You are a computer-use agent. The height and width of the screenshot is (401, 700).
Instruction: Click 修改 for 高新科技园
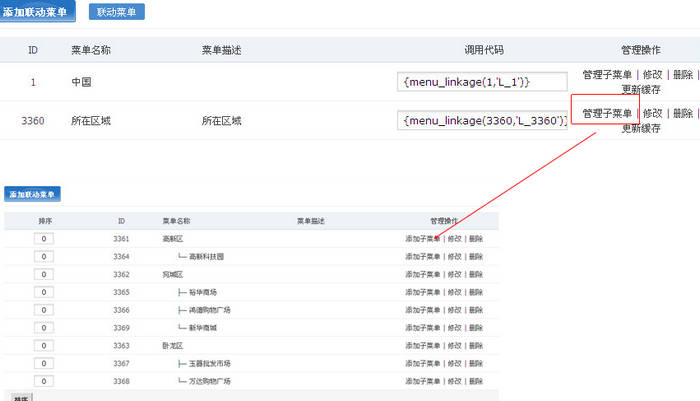pyautogui.click(x=454, y=256)
